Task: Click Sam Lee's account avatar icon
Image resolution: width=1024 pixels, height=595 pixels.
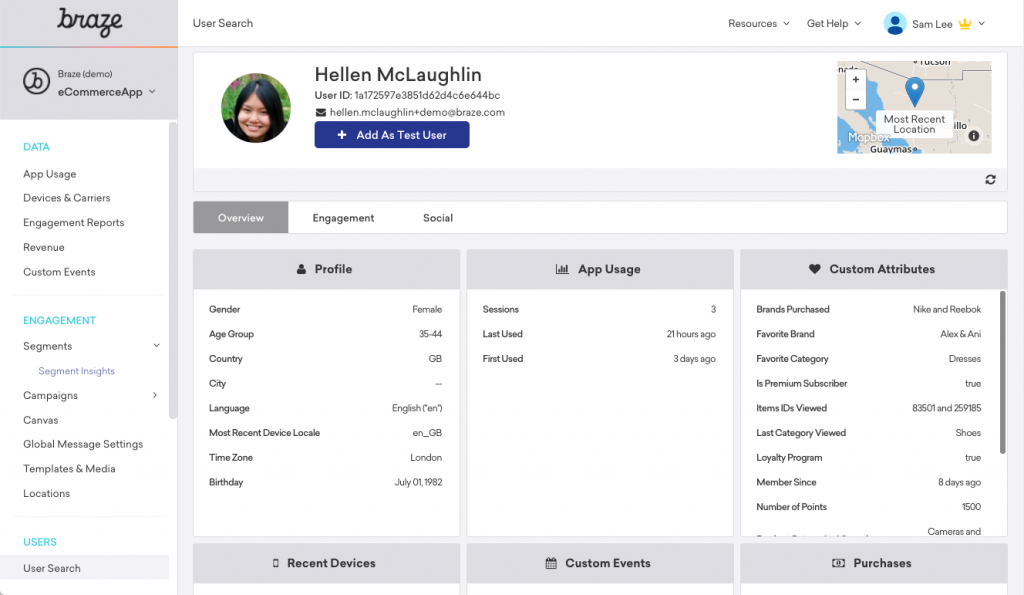Action: [x=895, y=24]
